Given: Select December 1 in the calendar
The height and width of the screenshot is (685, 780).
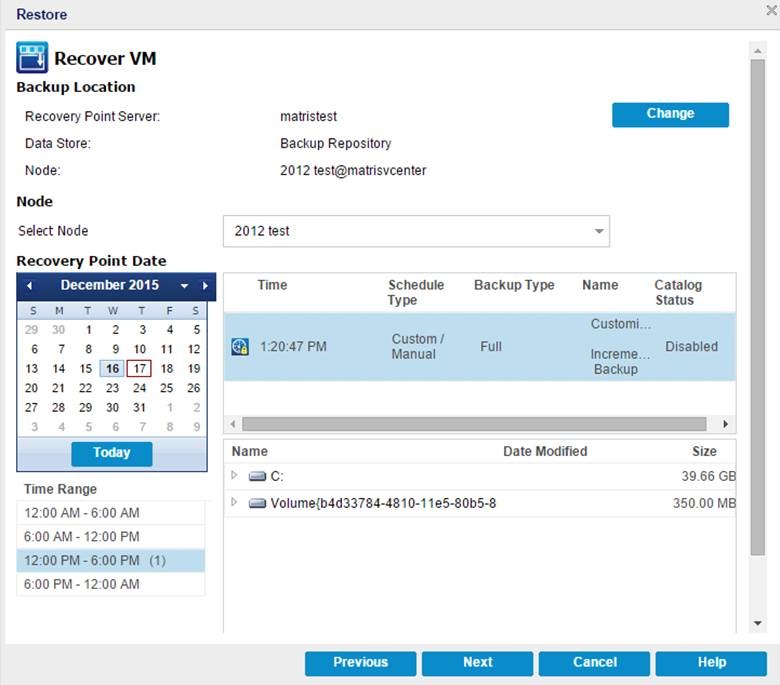Looking at the screenshot, I should pyautogui.click(x=88, y=330).
